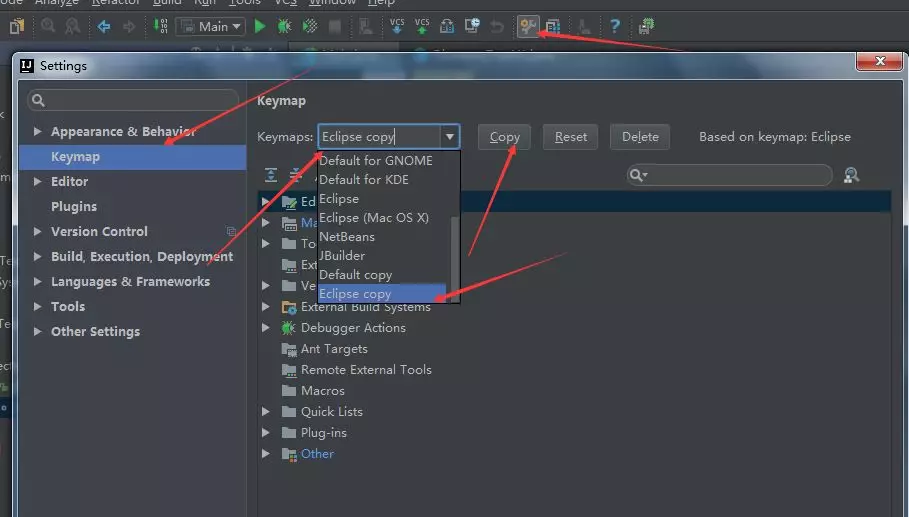This screenshot has width=909, height=517.
Task: Toggle the Keymaps combo box arrow
Action: pos(450,137)
